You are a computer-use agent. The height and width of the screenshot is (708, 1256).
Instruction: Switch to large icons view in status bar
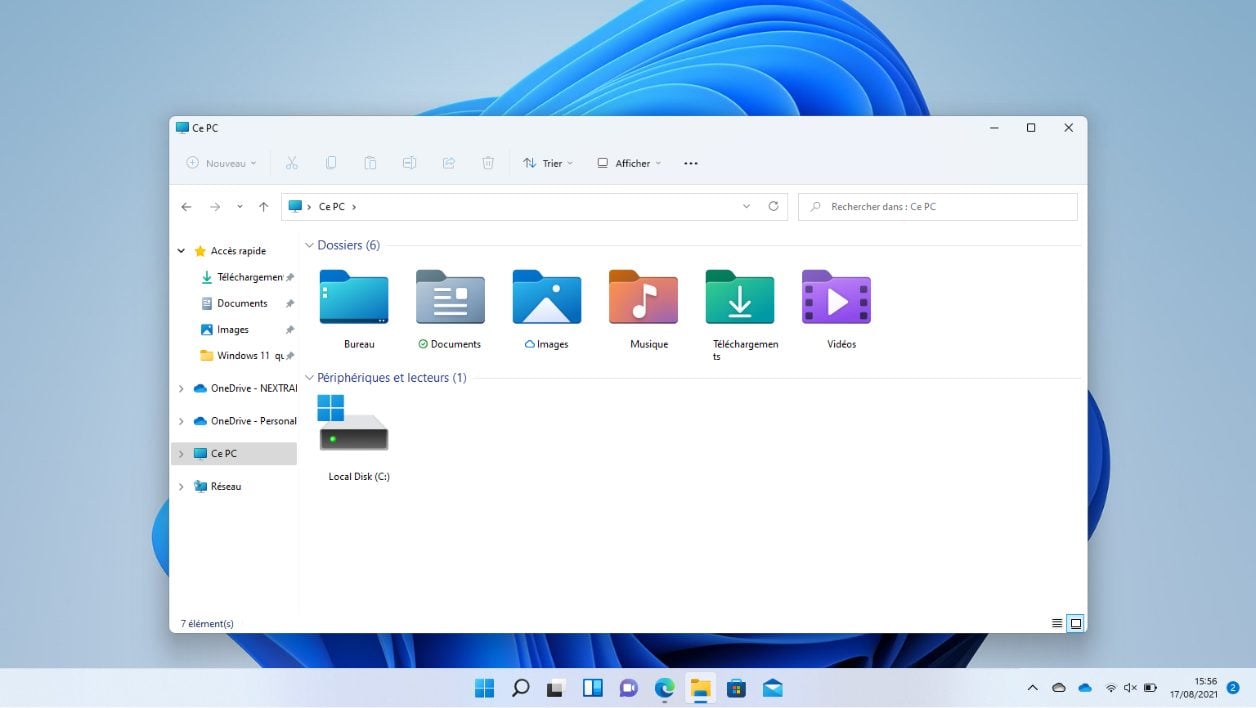1076,623
